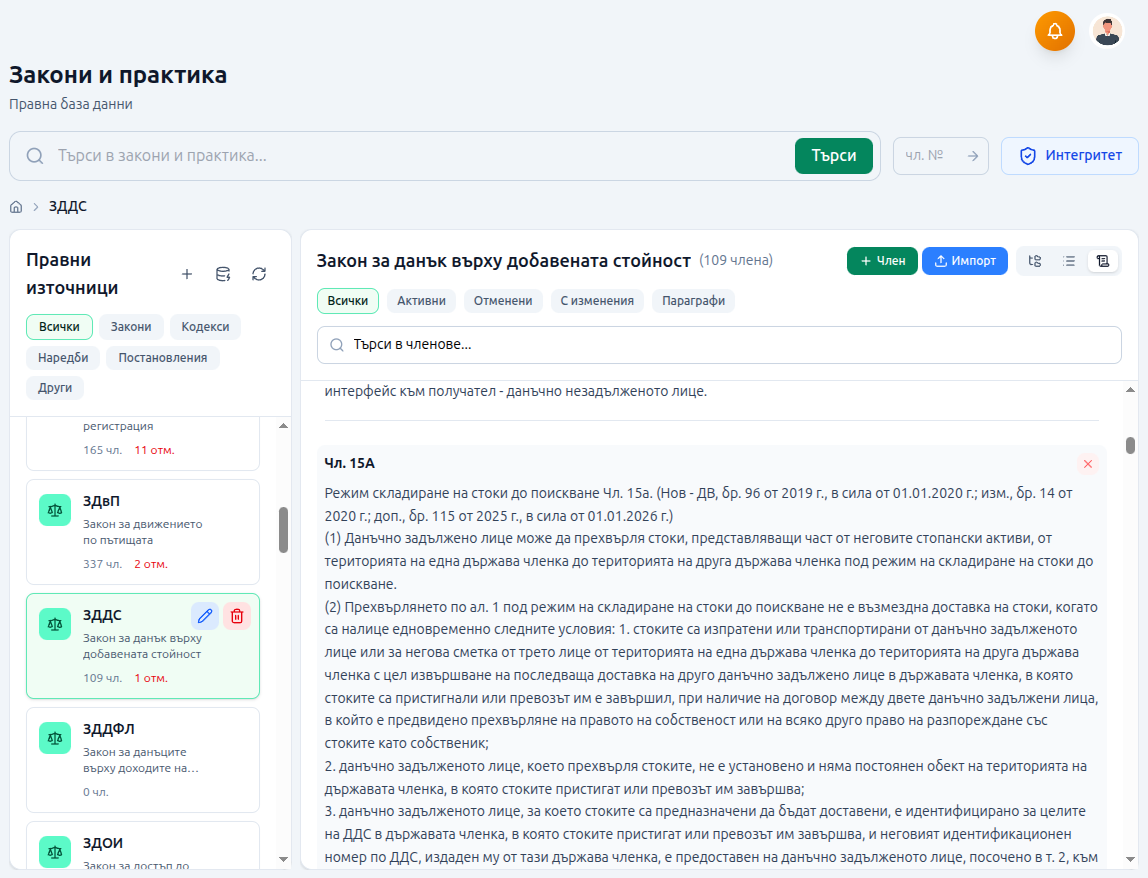Open the orange notifications bell

coord(1054,31)
